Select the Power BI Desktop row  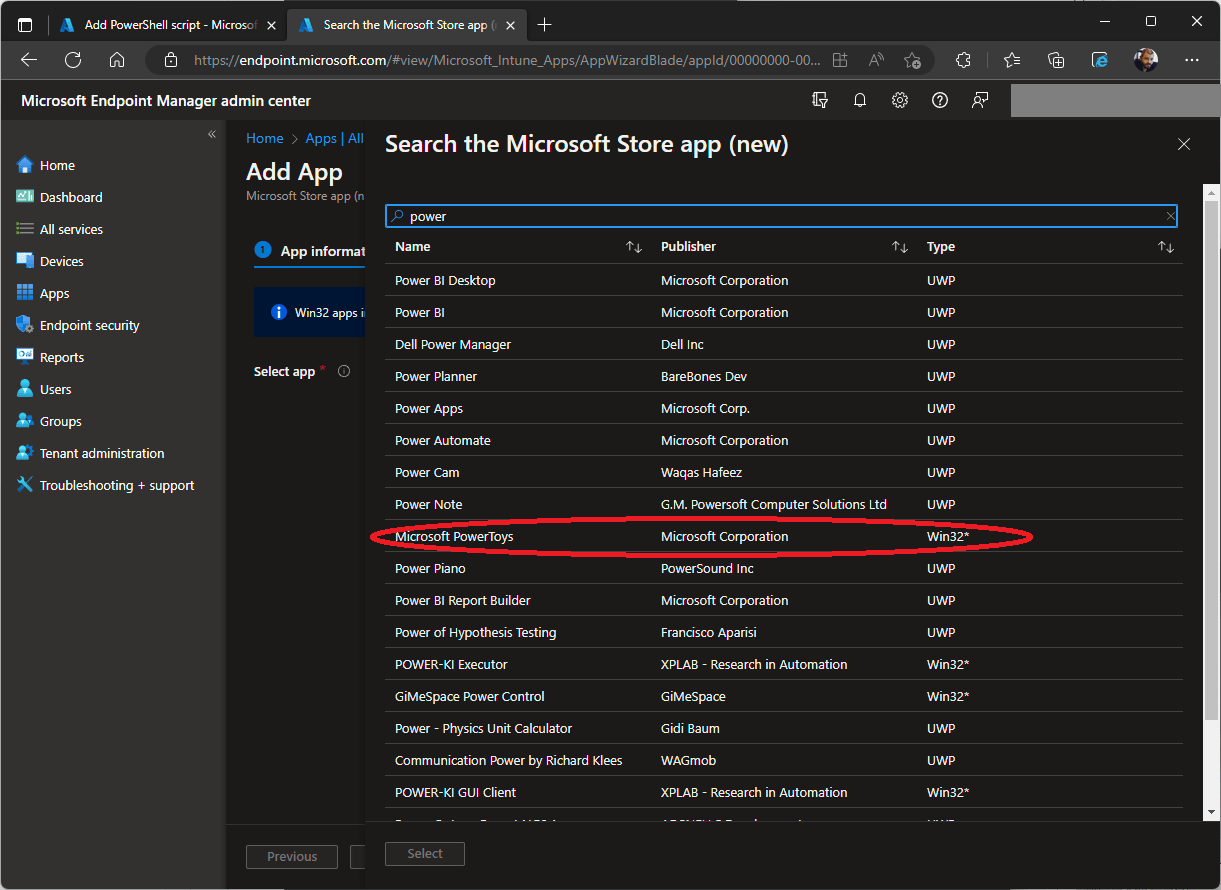[x=784, y=280]
